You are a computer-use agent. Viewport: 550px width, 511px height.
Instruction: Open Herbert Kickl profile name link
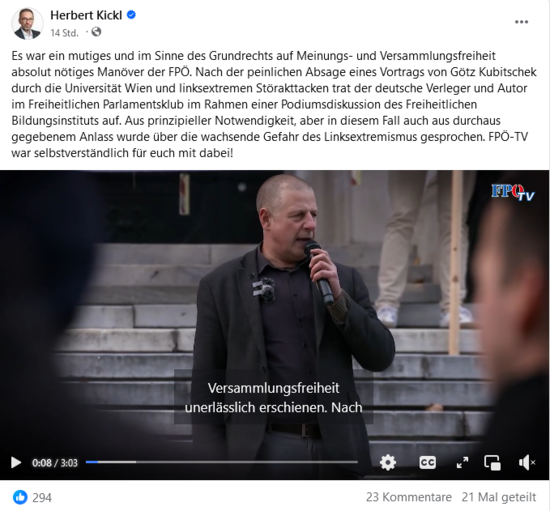[86, 15]
